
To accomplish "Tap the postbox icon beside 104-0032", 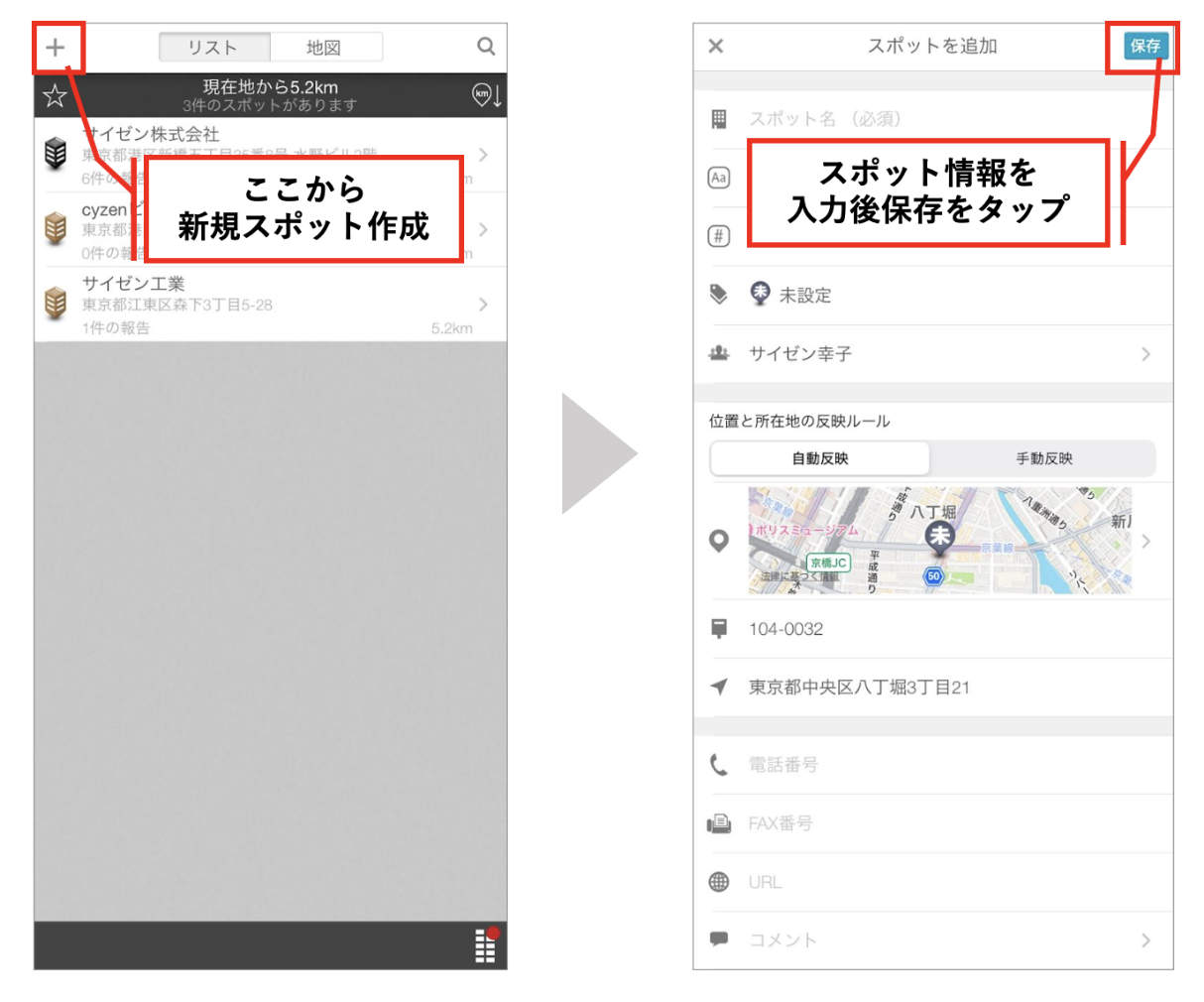I will point(719,629).
